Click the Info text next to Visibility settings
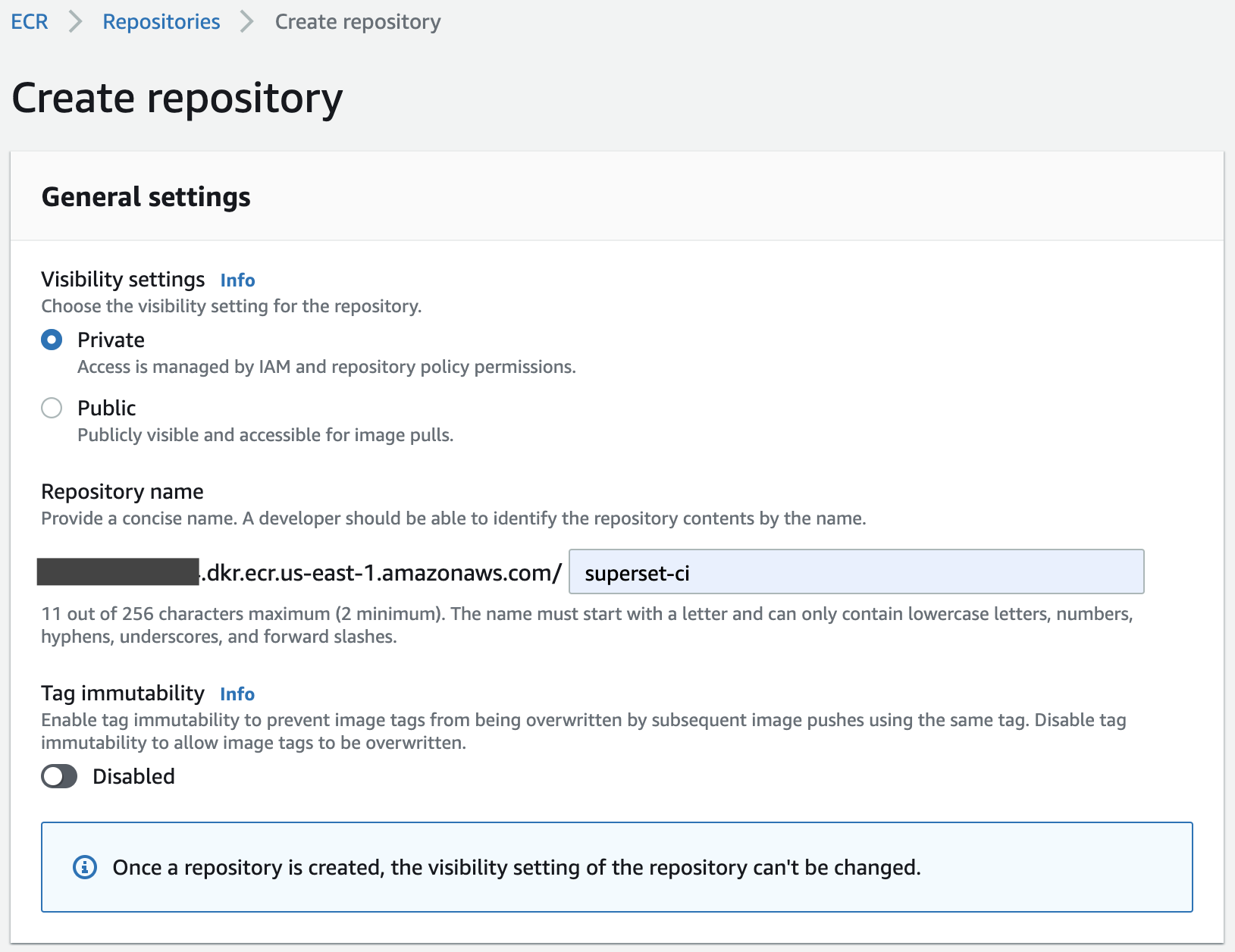Screen dimensions: 1235x952 [237, 280]
